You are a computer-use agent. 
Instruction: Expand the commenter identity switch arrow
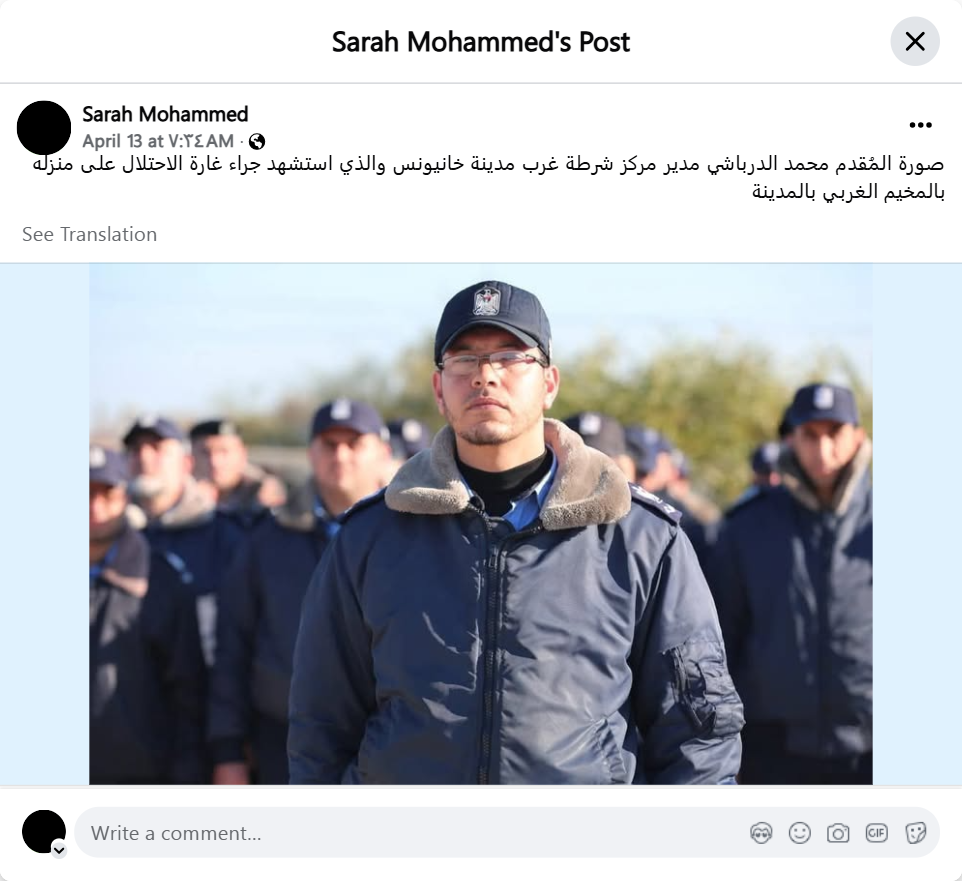tap(59, 850)
